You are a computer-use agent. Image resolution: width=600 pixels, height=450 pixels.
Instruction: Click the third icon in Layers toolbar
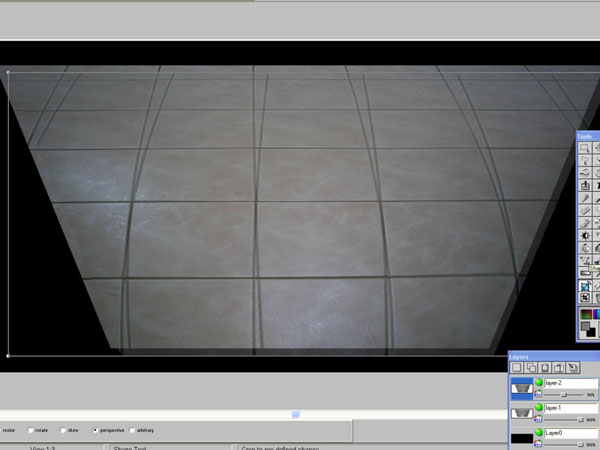point(545,368)
